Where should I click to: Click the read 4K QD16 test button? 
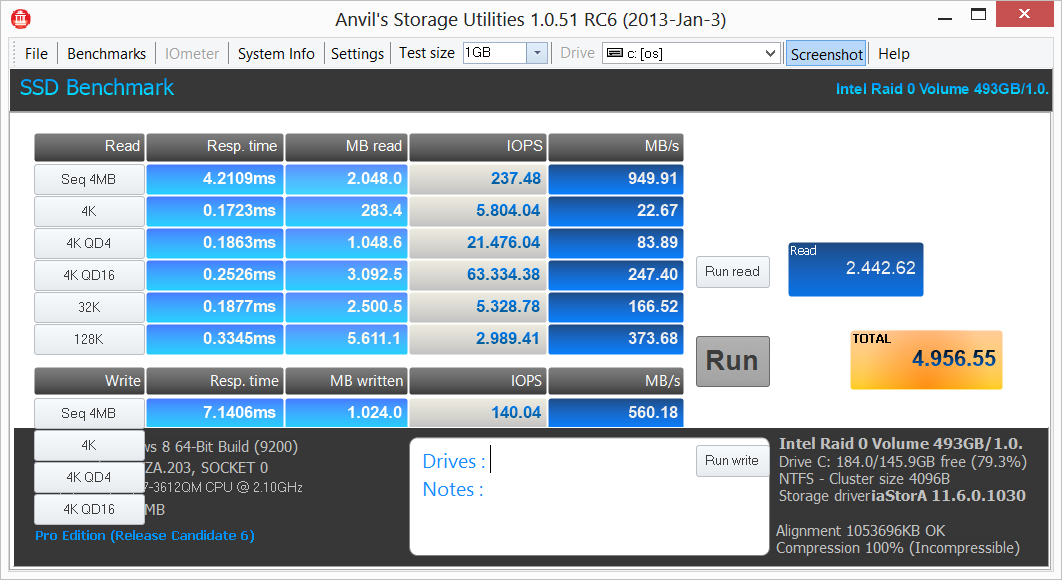(x=89, y=275)
